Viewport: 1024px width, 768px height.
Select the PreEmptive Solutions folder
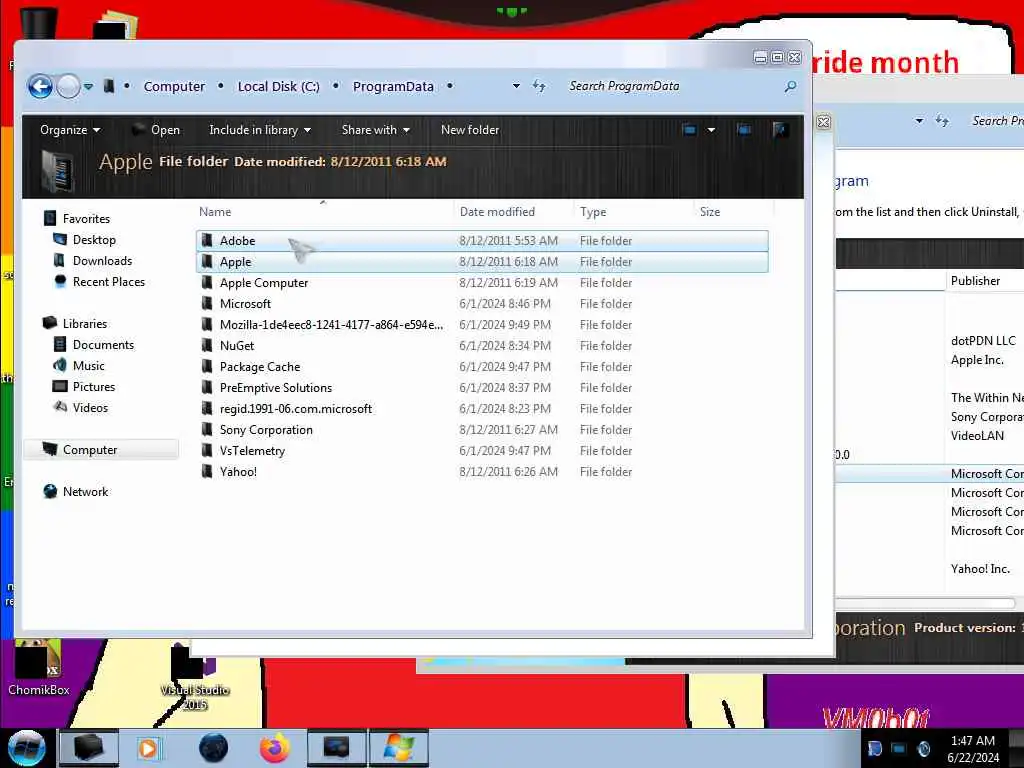pos(482,387)
